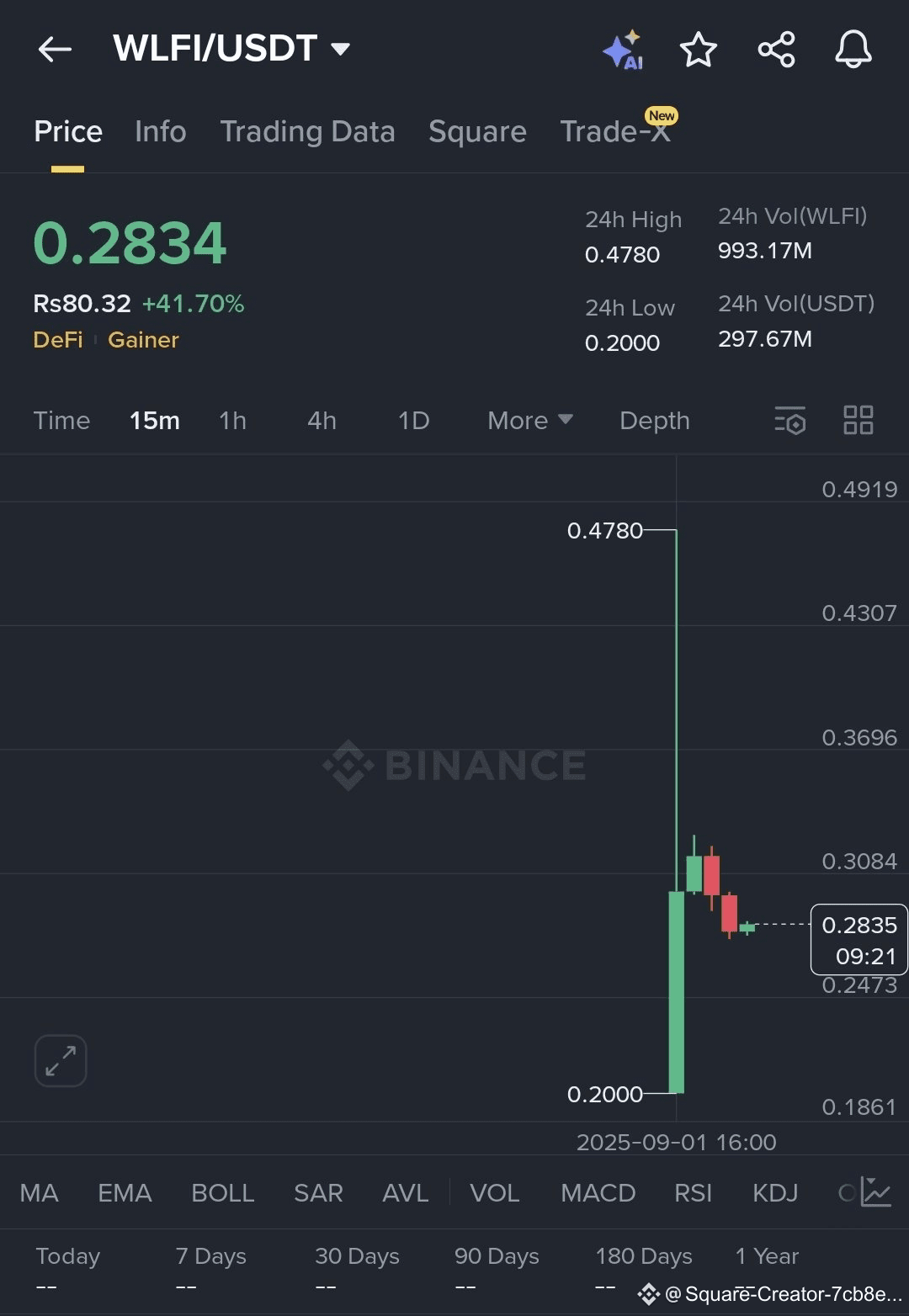Open the chart layout grid icon
This screenshot has width=909, height=1316.
pos(858,420)
